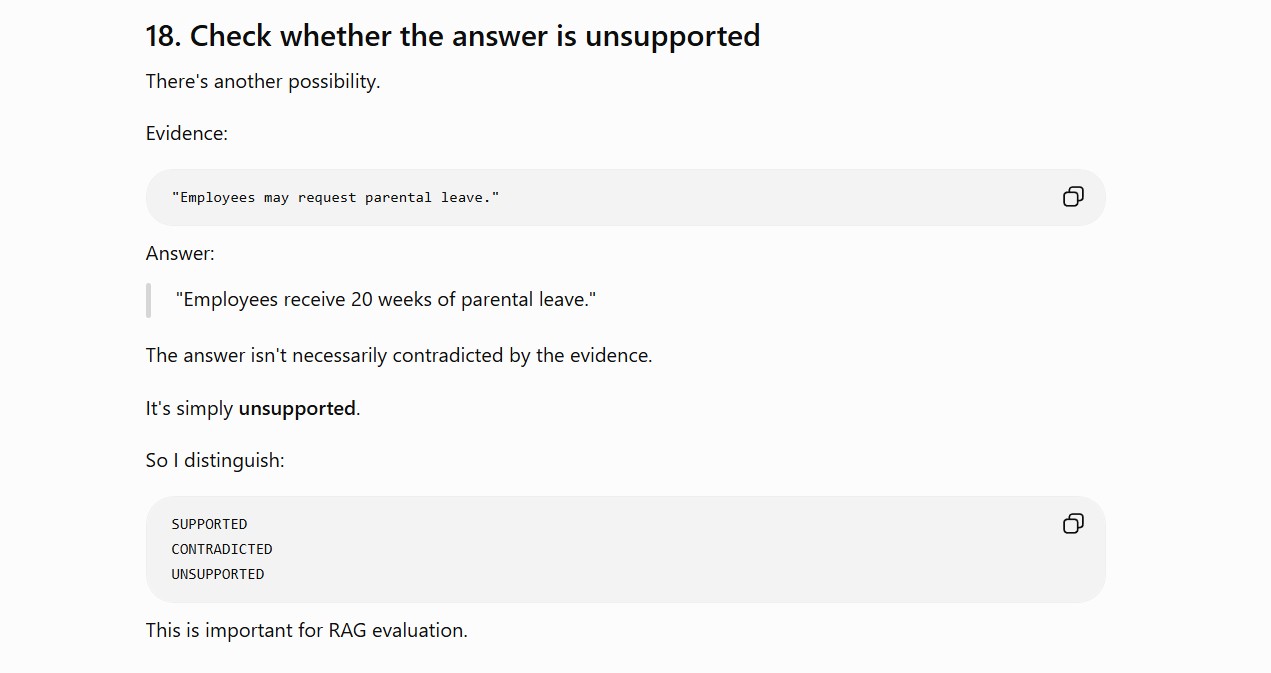This screenshot has height=673, width=1271.
Task: Click the SUPPORTED line in the code block
Action: [209, 524]
